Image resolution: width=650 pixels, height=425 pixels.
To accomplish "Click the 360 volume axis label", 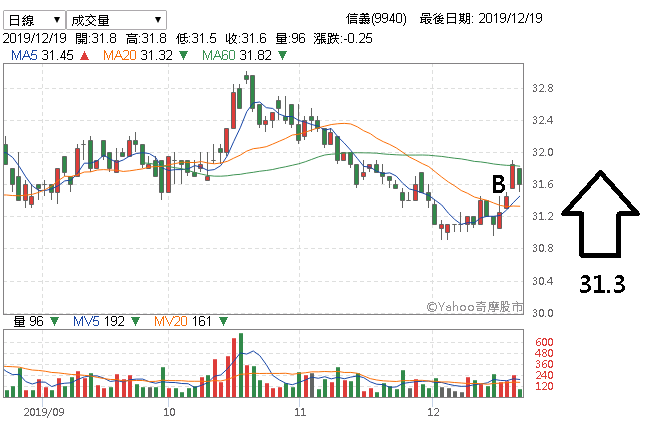I will 544,364.
